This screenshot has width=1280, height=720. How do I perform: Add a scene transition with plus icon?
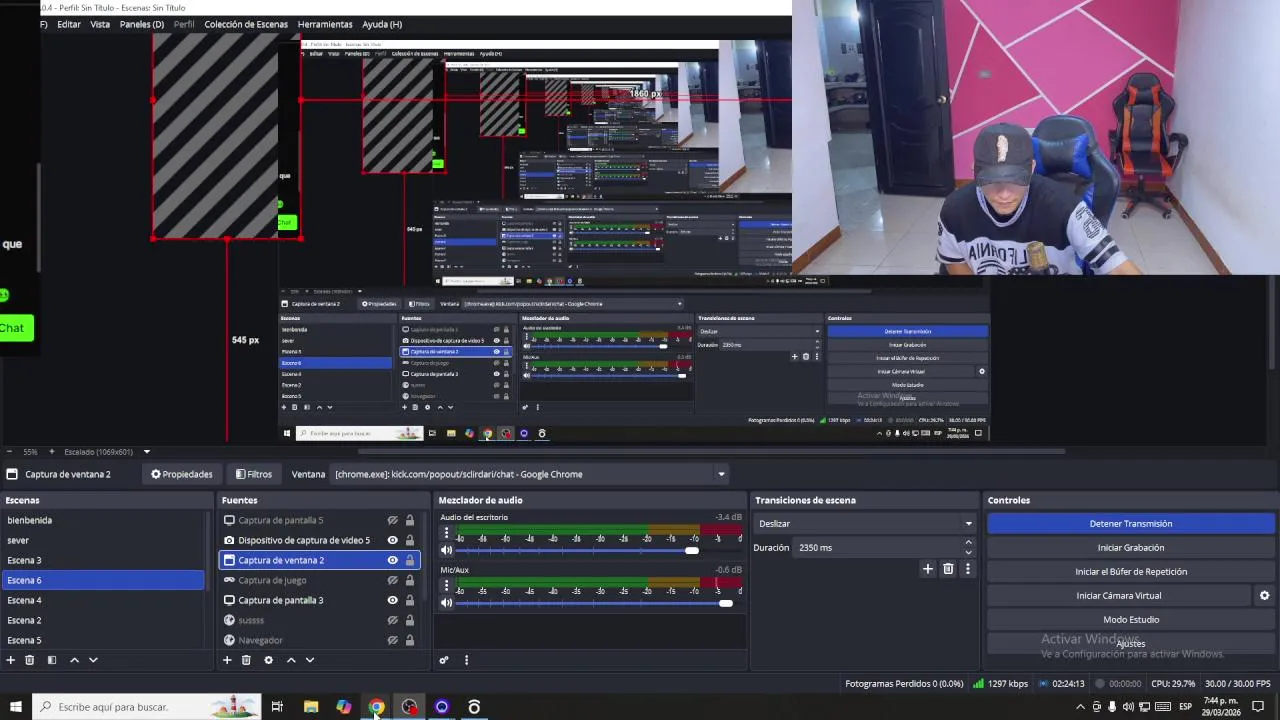pyautogui.click(x=928, y=569)
